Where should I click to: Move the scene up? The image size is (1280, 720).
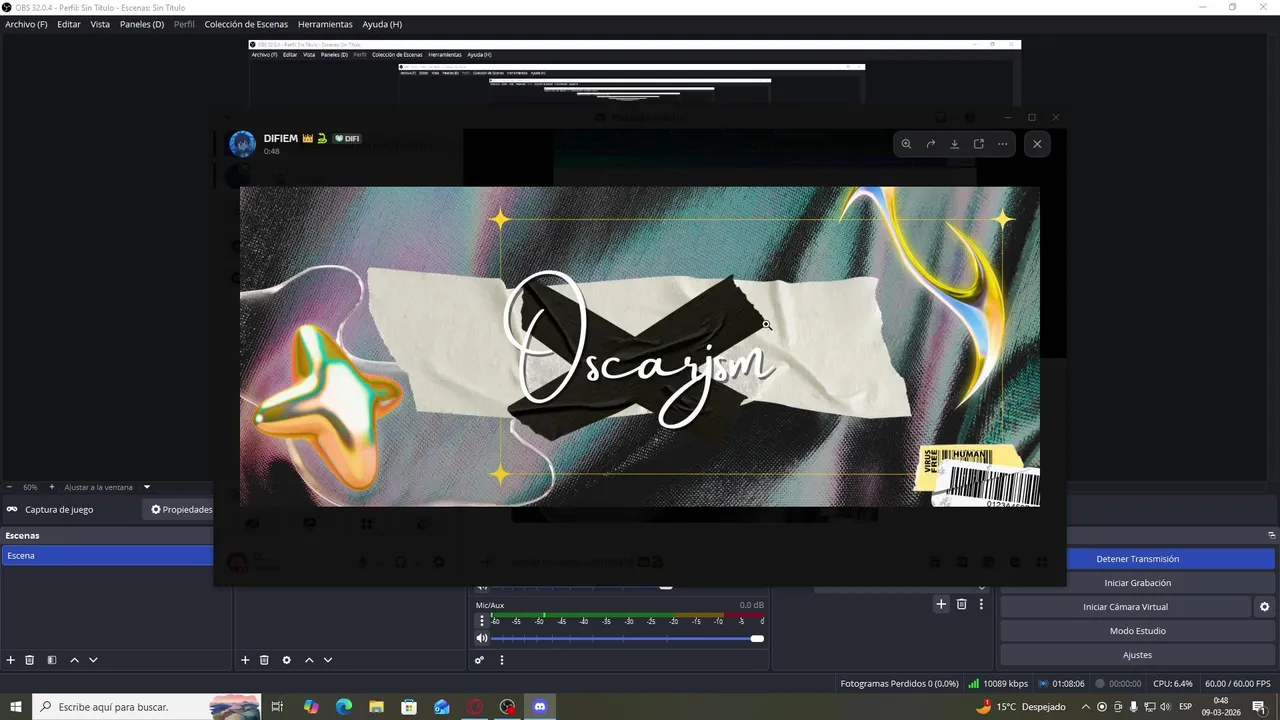(74, 660)
